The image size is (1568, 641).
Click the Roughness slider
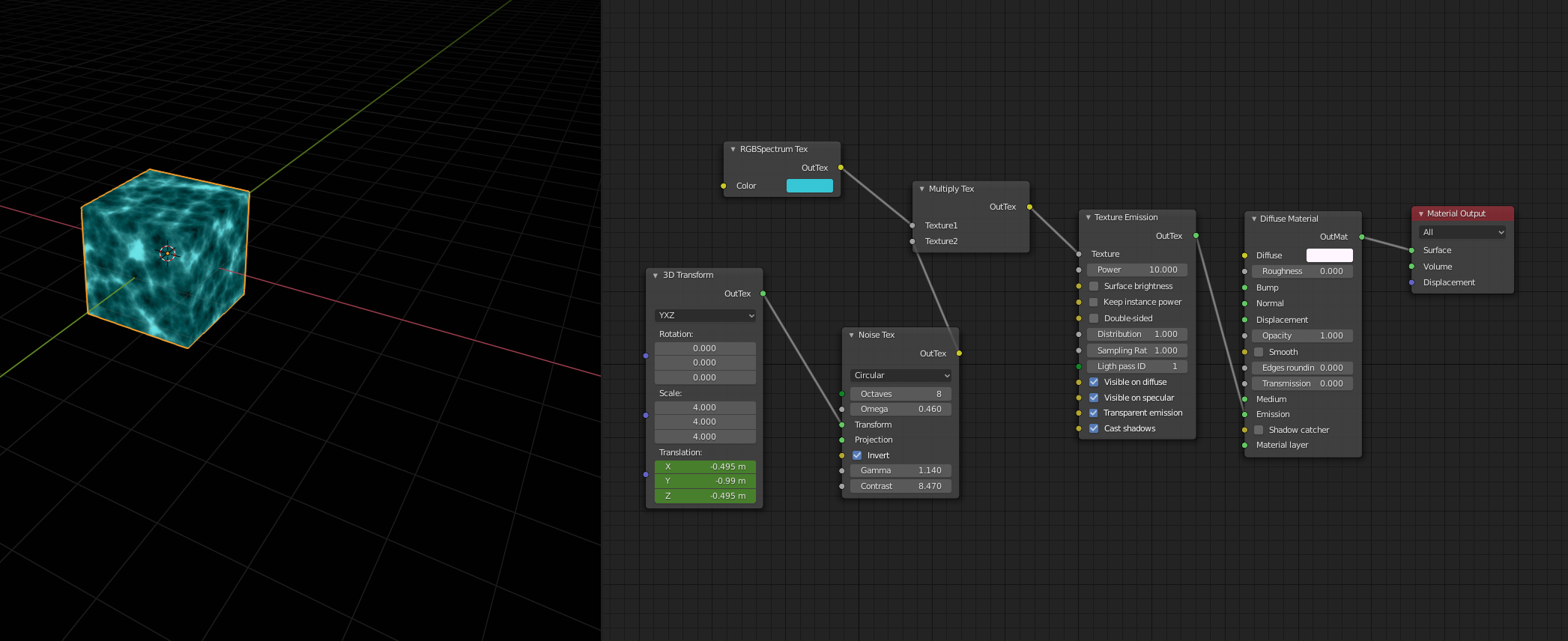[1303, 271]
